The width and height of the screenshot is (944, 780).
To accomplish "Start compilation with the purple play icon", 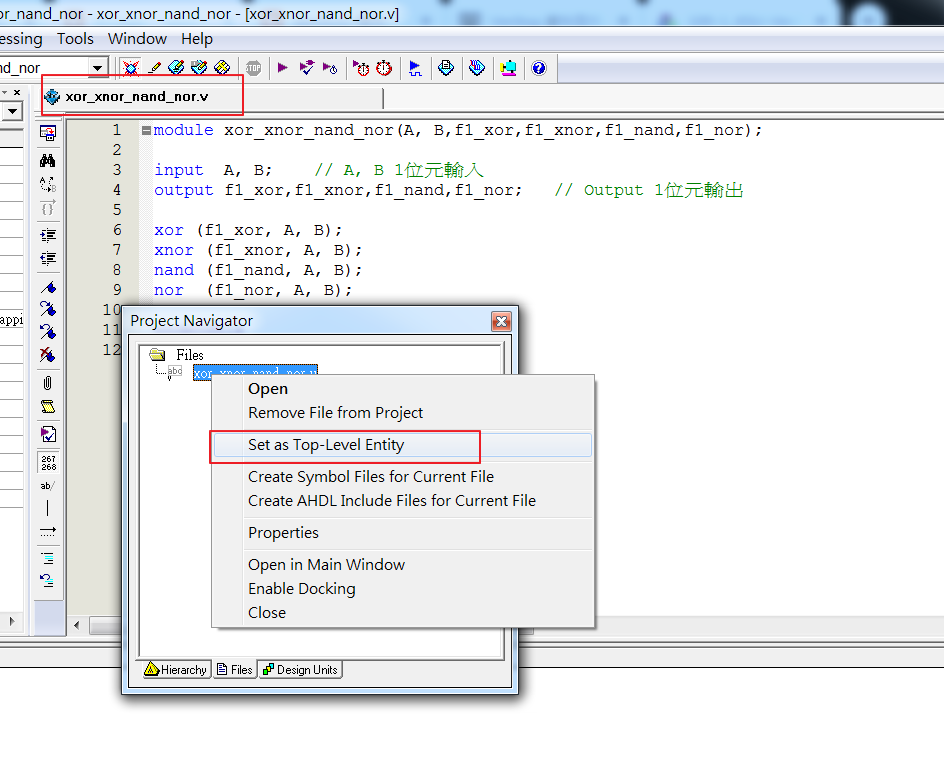I will click(x=283, y=67).
